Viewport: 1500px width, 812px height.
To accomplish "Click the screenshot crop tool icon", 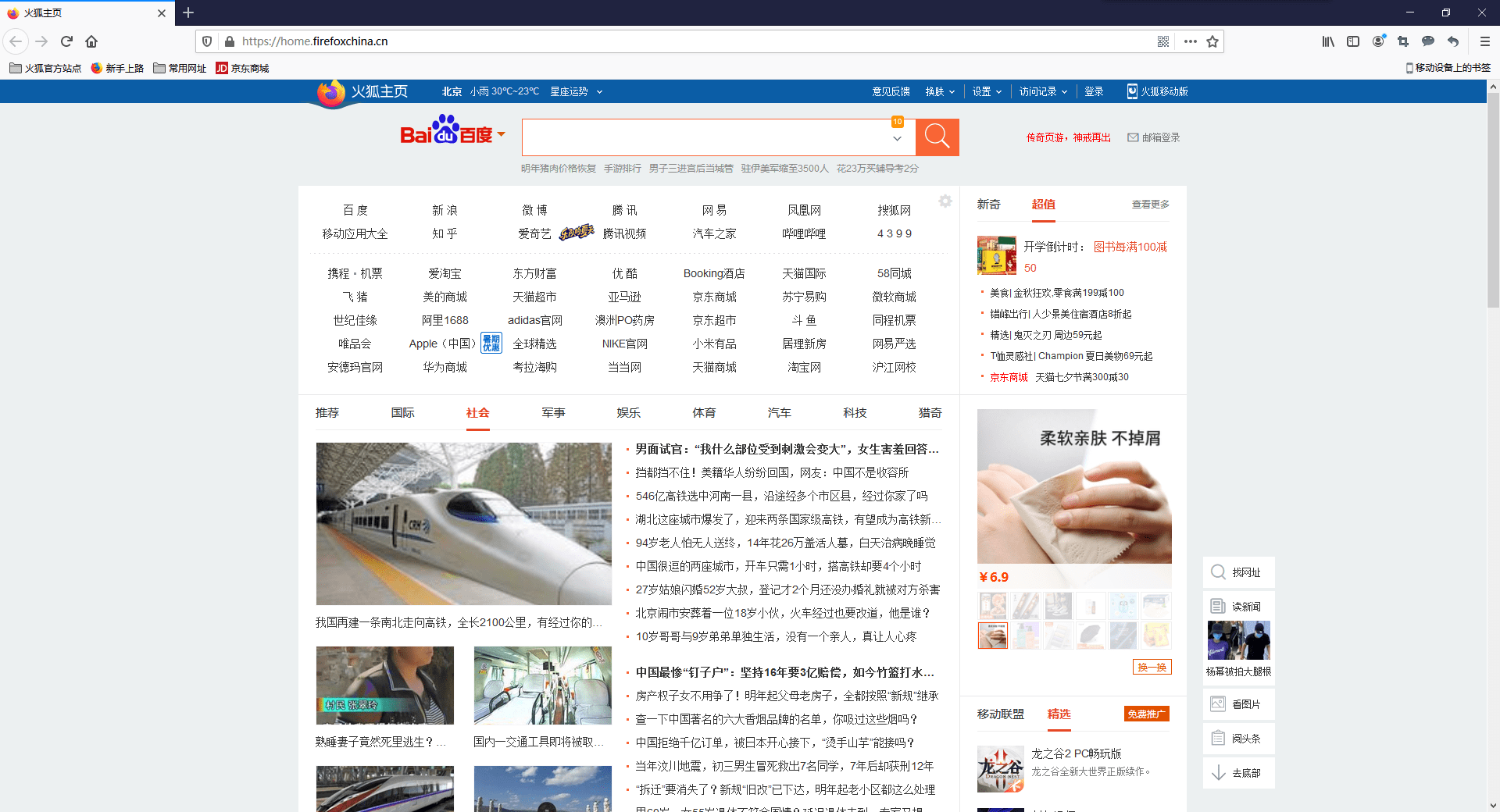I will click(x=1403, y=41).
